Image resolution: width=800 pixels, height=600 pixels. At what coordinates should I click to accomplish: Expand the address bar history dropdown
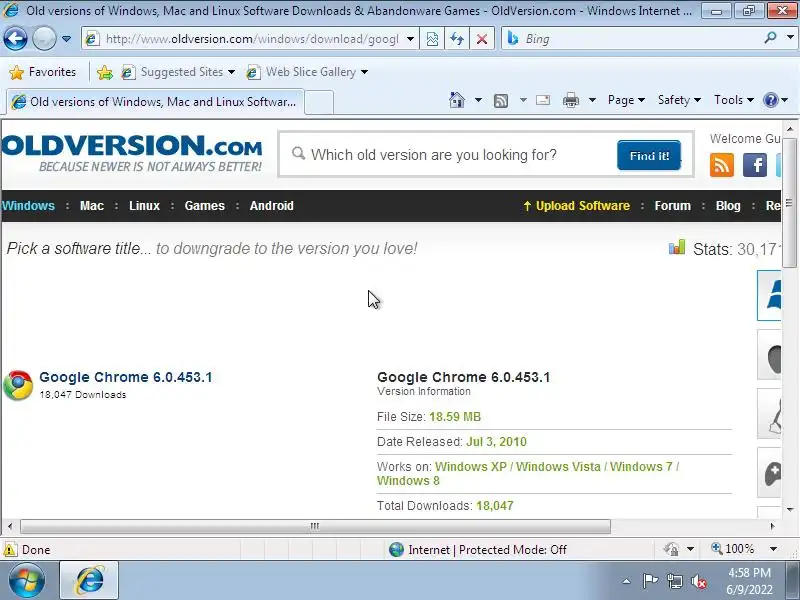(410, 39)
